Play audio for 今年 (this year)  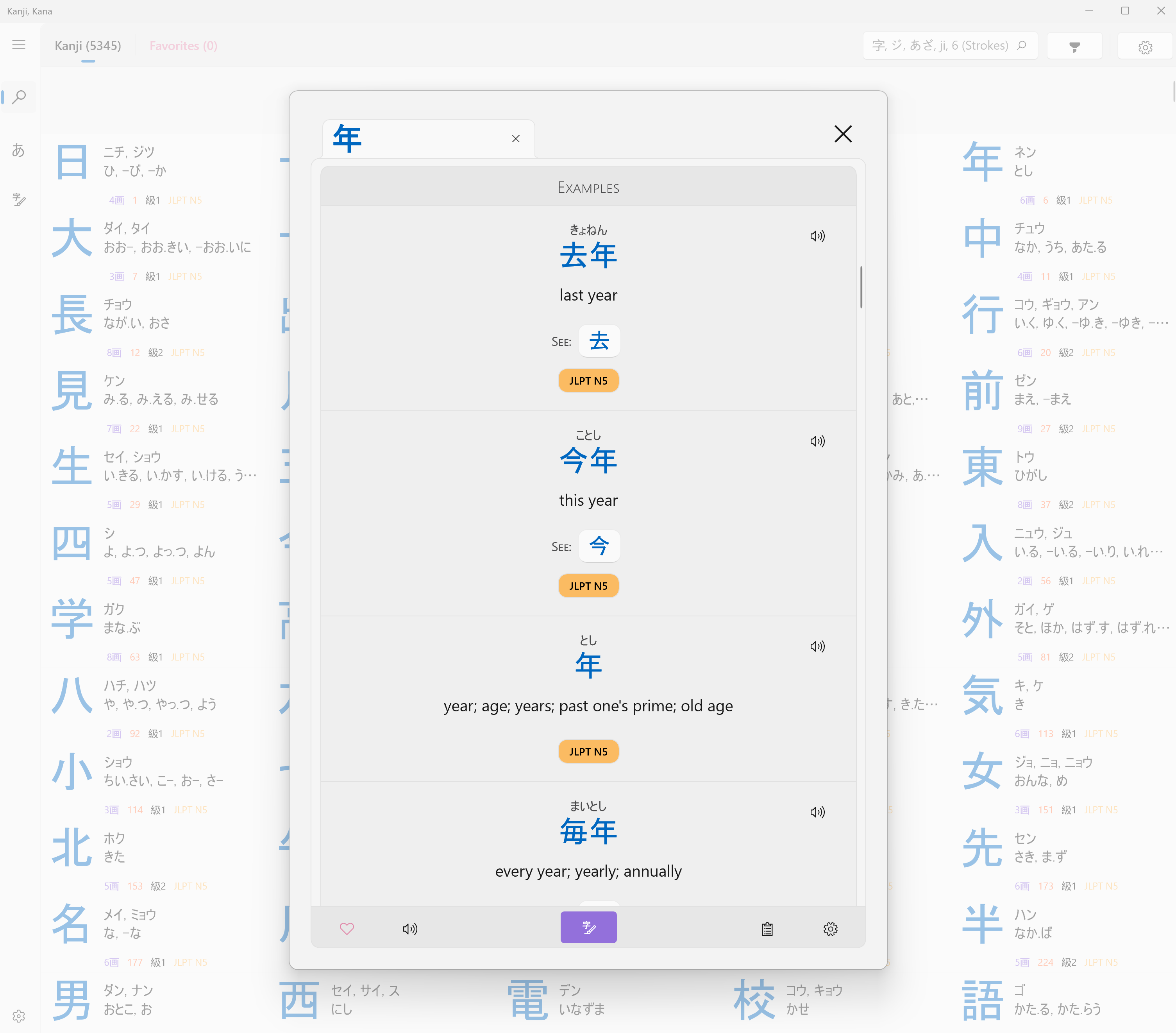(x=817, y=441)
